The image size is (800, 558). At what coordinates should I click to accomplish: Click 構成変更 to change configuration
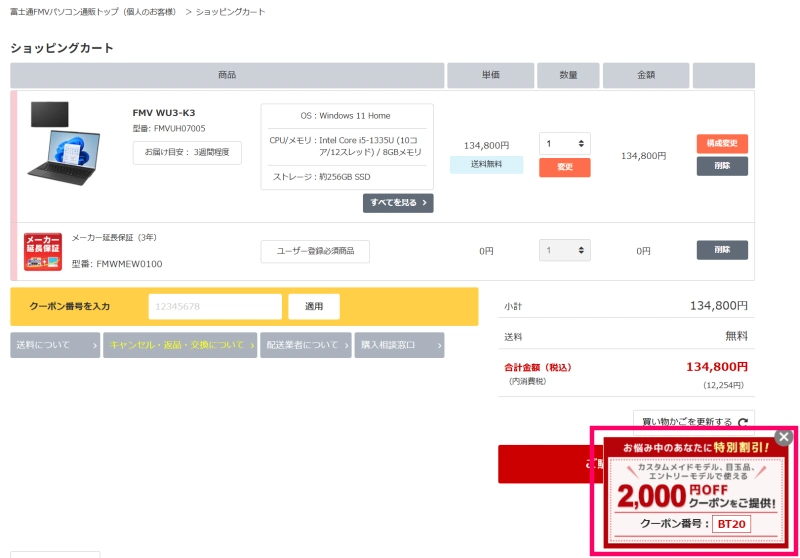pyautogui.click(x=722, y=143)
